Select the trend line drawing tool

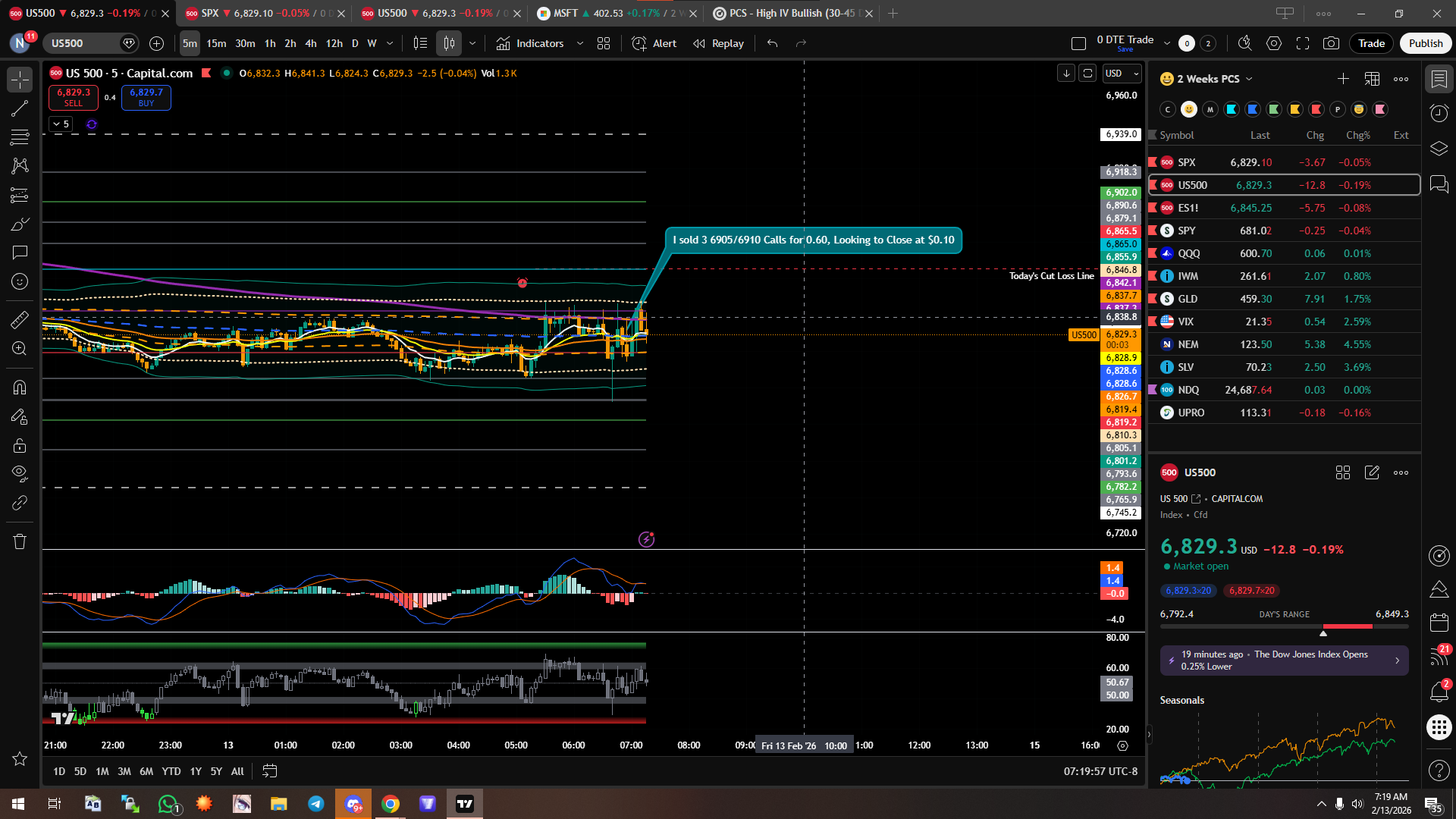point(20,108)
